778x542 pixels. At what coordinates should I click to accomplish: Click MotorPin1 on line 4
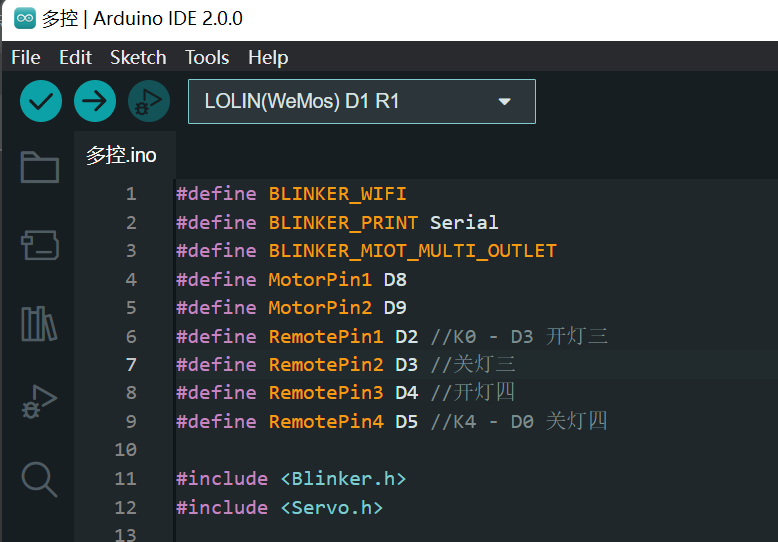coord(320,279)
